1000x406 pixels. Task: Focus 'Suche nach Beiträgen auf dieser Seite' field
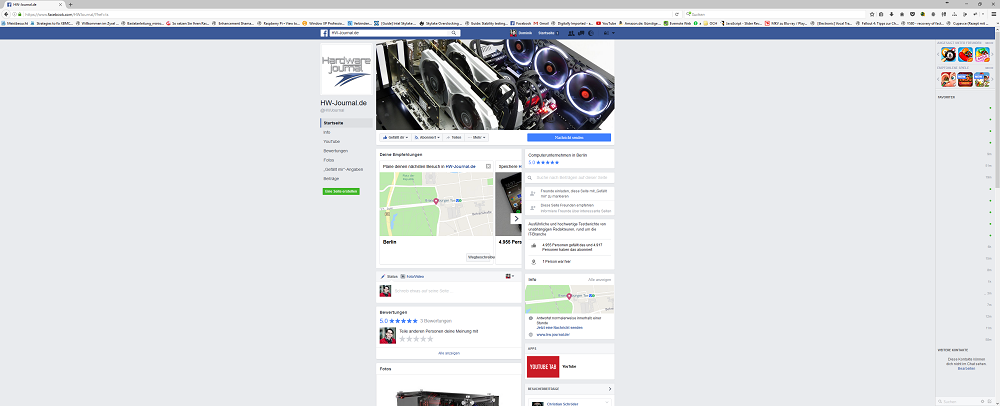pos(570,178)
